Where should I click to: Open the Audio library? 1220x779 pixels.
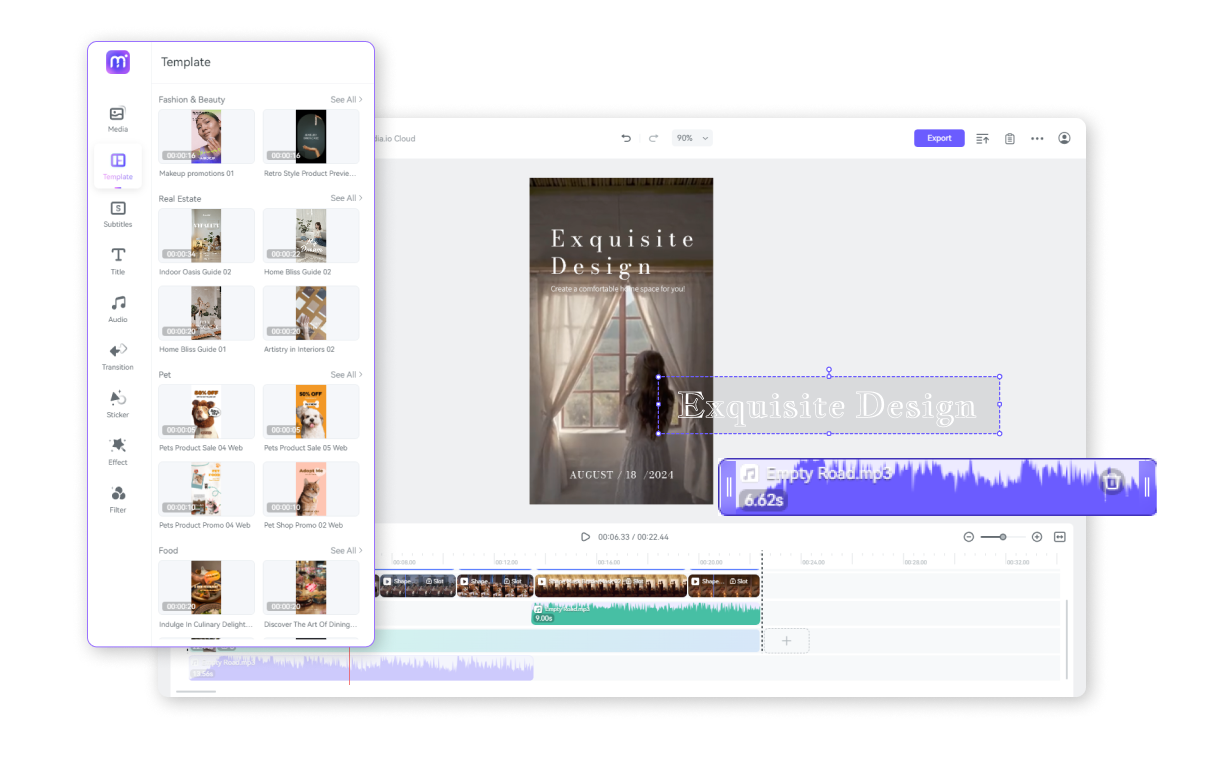click(x=117, y=308)
